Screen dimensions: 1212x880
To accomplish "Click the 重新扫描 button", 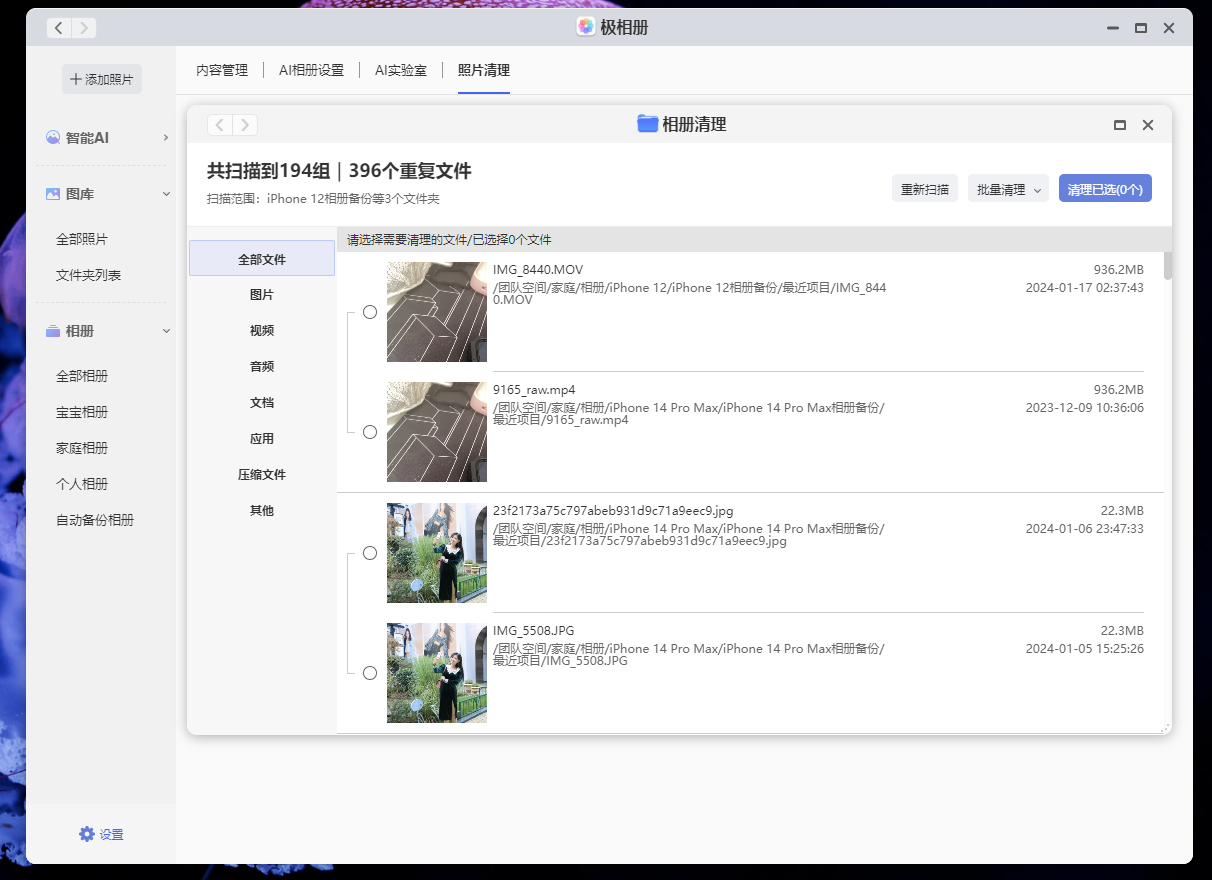I will [924, 188].
